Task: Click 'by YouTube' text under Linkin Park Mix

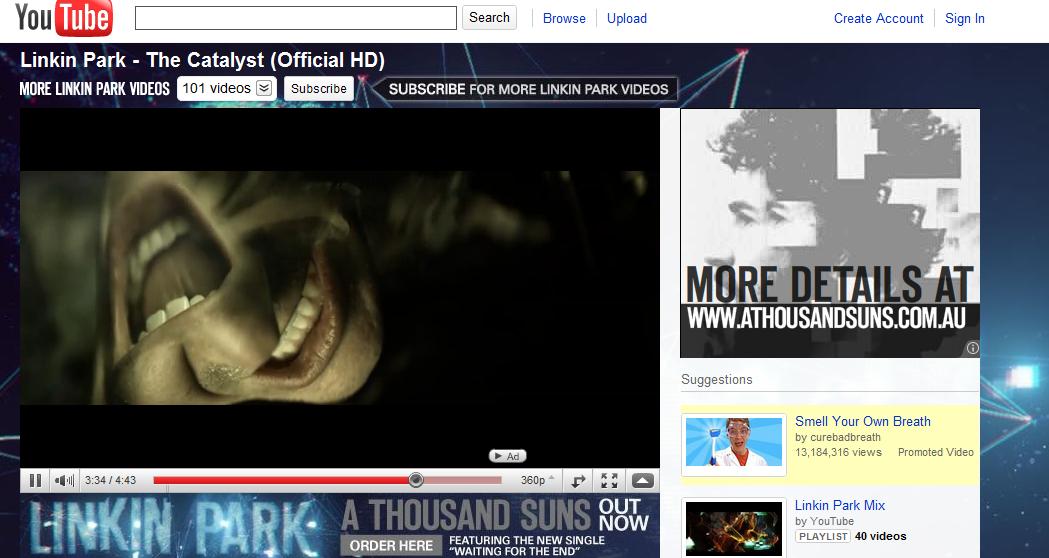Action: pyautogui.click(x=824, y=521)
